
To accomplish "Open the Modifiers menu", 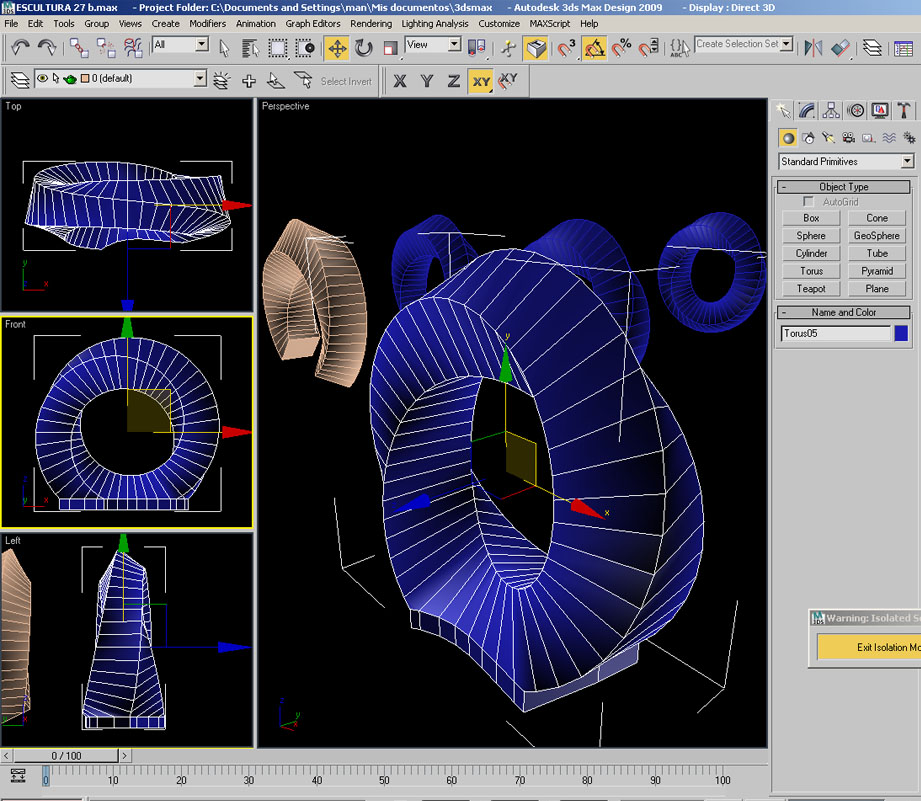I will click(207, 23).
